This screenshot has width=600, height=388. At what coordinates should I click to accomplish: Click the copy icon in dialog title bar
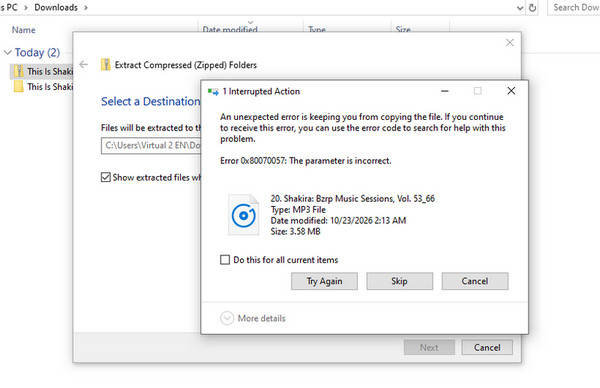click(213, 92)
